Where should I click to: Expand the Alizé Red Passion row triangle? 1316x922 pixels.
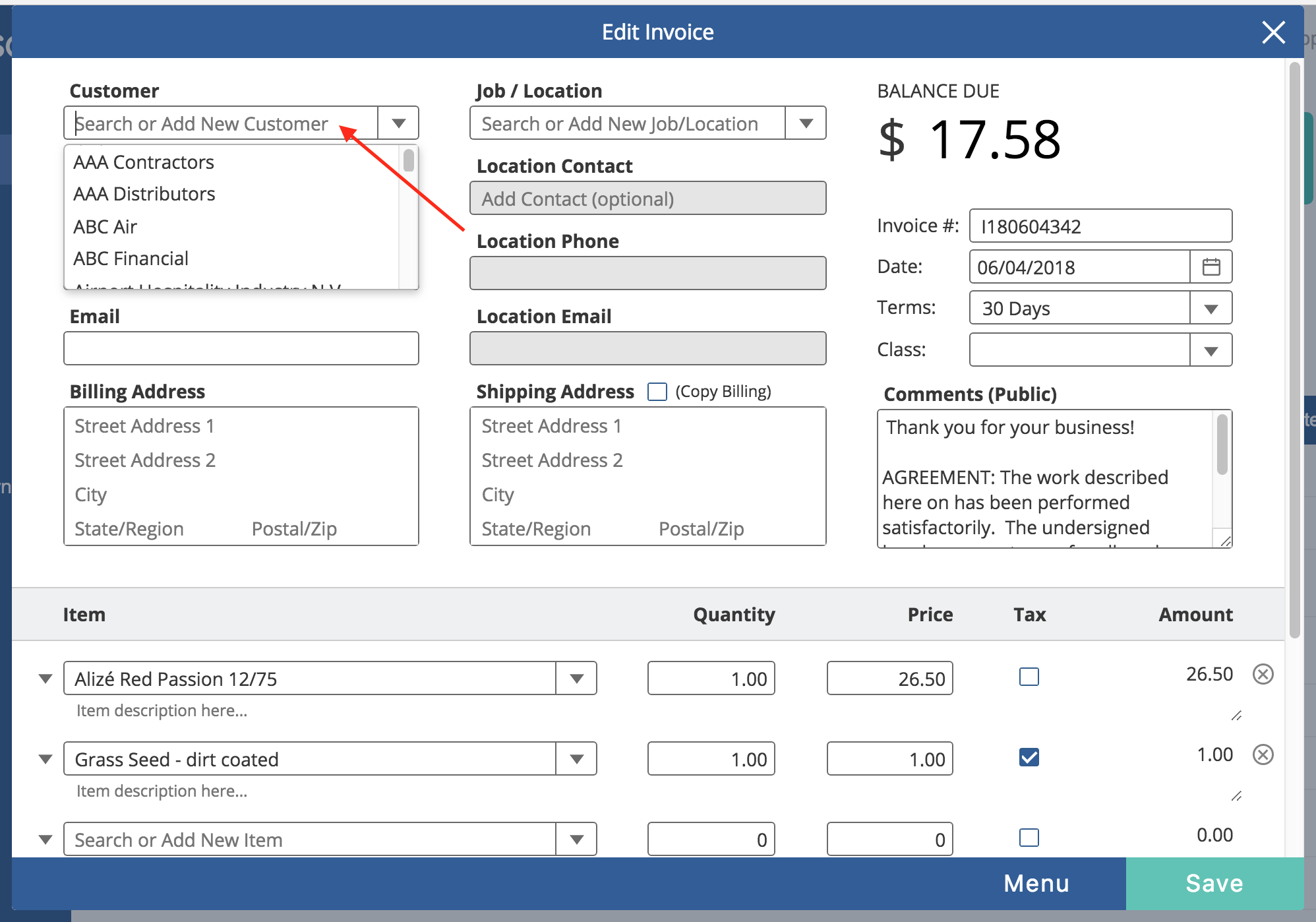[45, 678]
